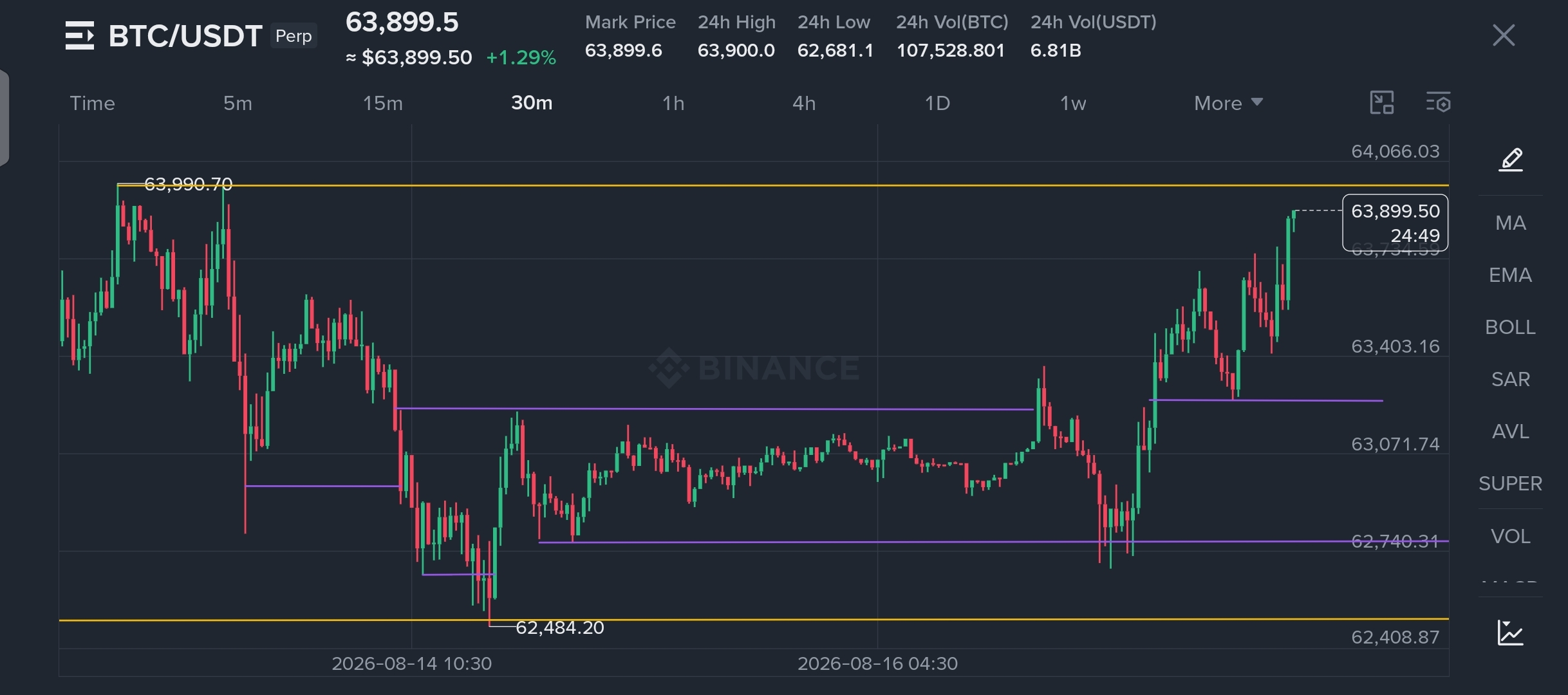Open the drawing tools pencil icon
The width and height of the screenshot is (1568, 695).
[x=1511, y=160]
